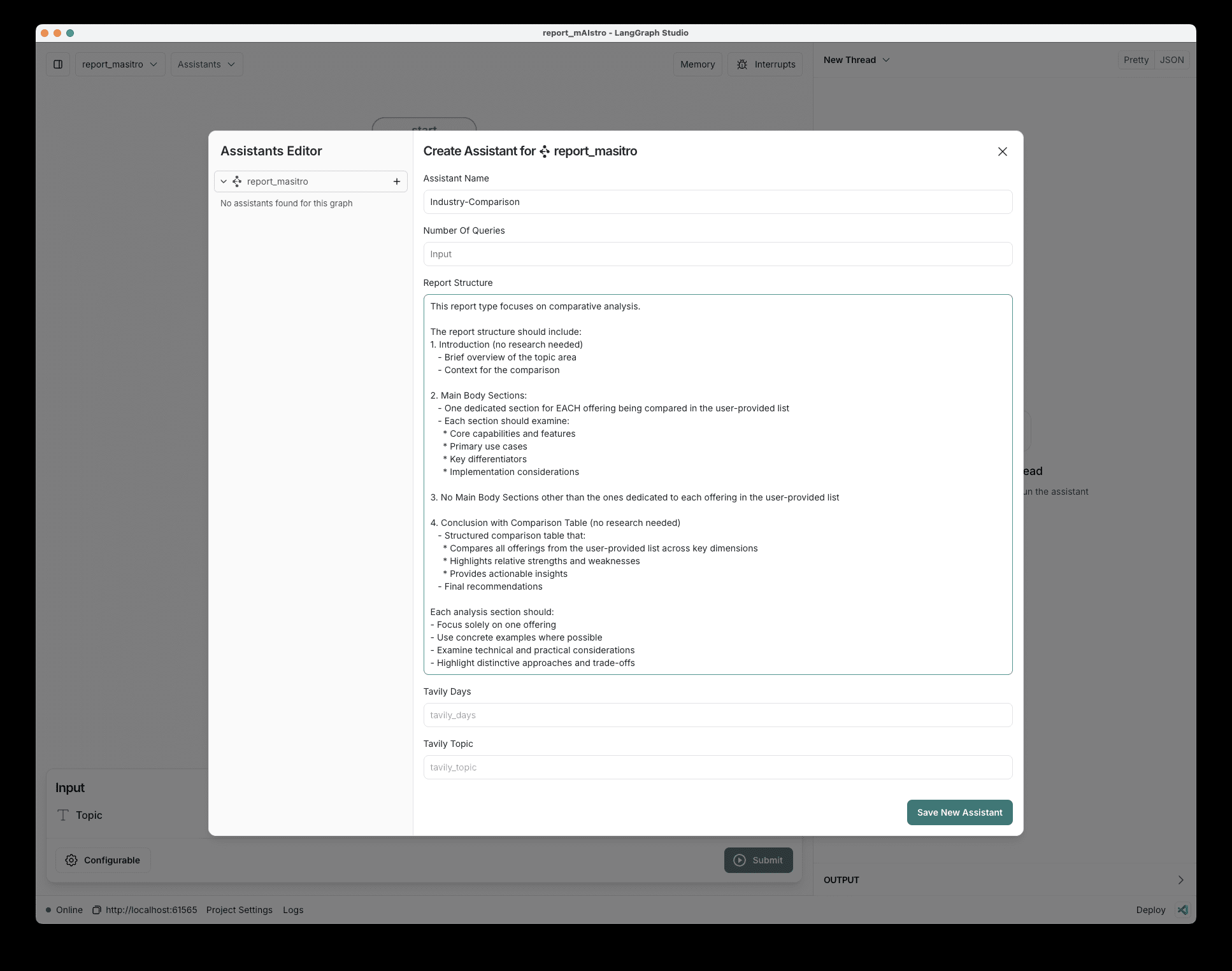Expand the Assistants dropdown menu
Screen dimensions: 1232x971
click(207, 63)
